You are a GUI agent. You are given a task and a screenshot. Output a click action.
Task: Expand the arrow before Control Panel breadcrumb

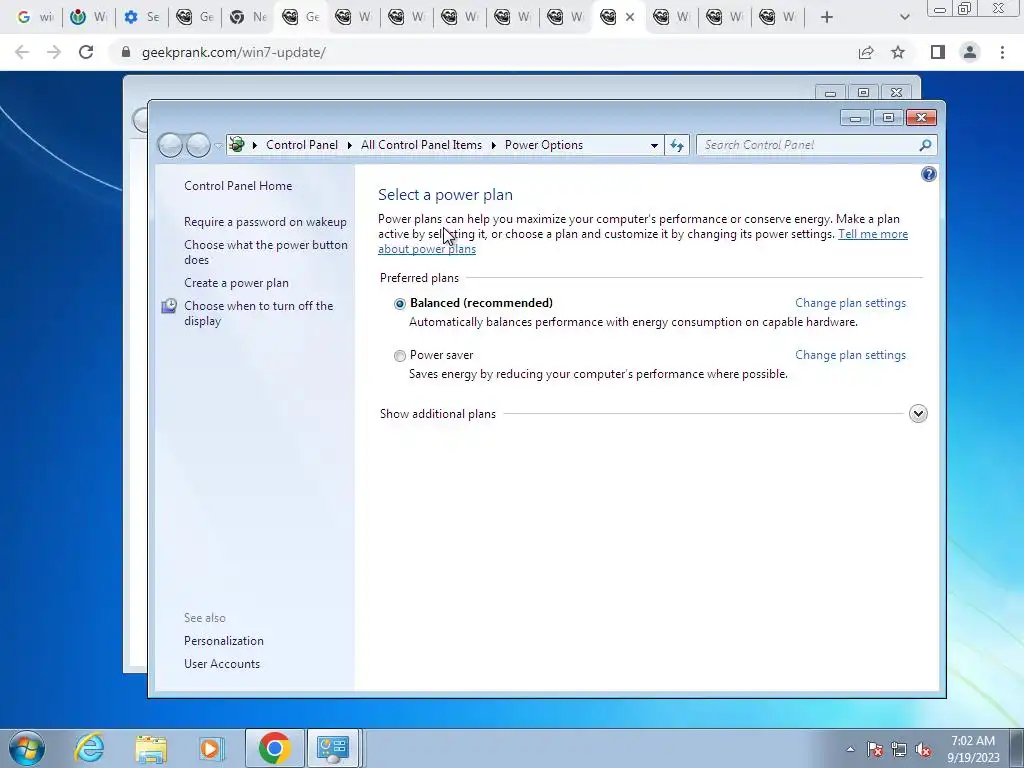[255, 145]
